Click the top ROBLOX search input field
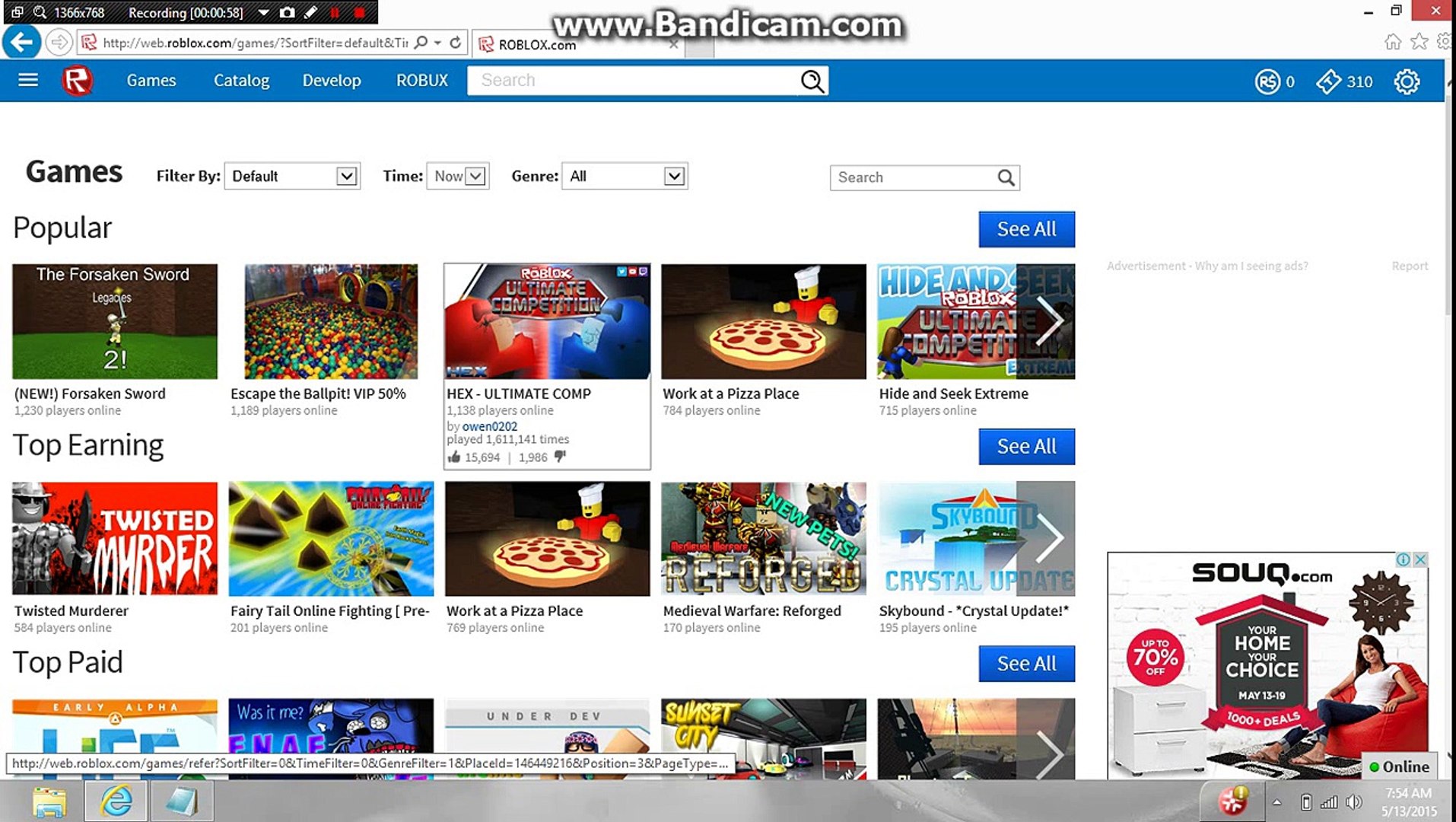Viewport: 1456px width, 822px height. click(x=633, y=81)
